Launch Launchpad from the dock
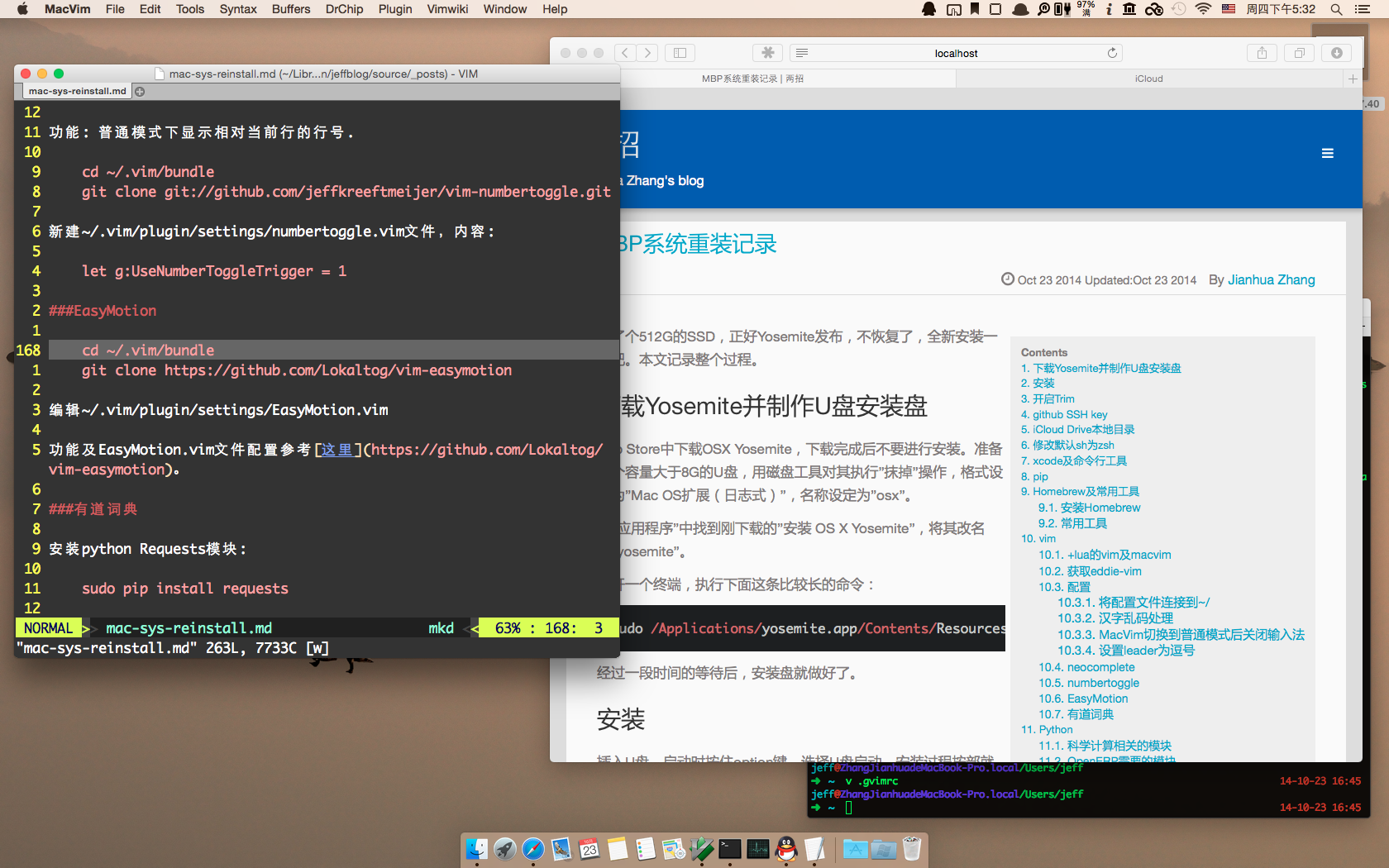The height and width of the screenshot is (868, 1389). [505, 849]
